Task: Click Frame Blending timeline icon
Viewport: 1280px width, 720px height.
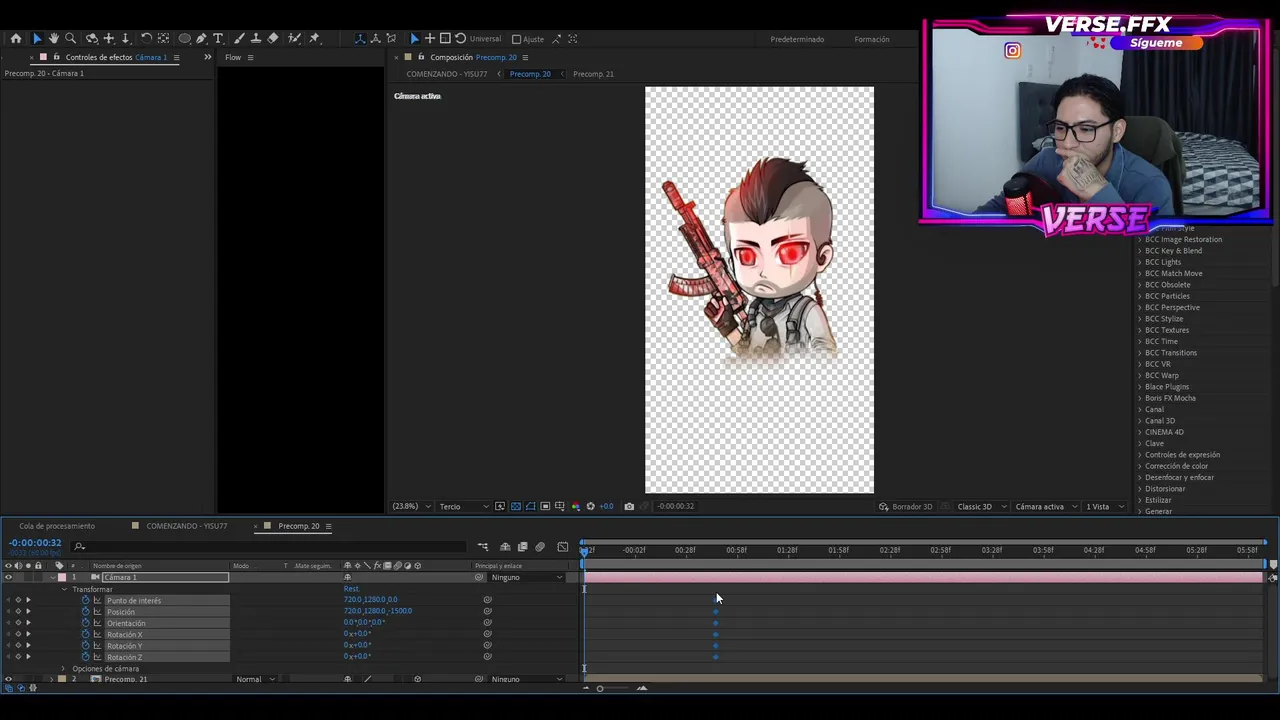Action: [x=522, y=547]
